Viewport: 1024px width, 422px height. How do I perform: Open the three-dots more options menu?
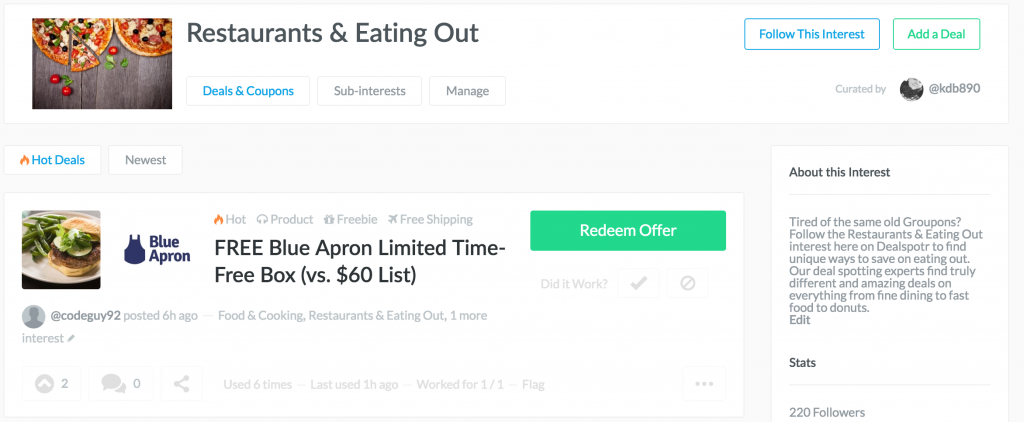point(704,383)
